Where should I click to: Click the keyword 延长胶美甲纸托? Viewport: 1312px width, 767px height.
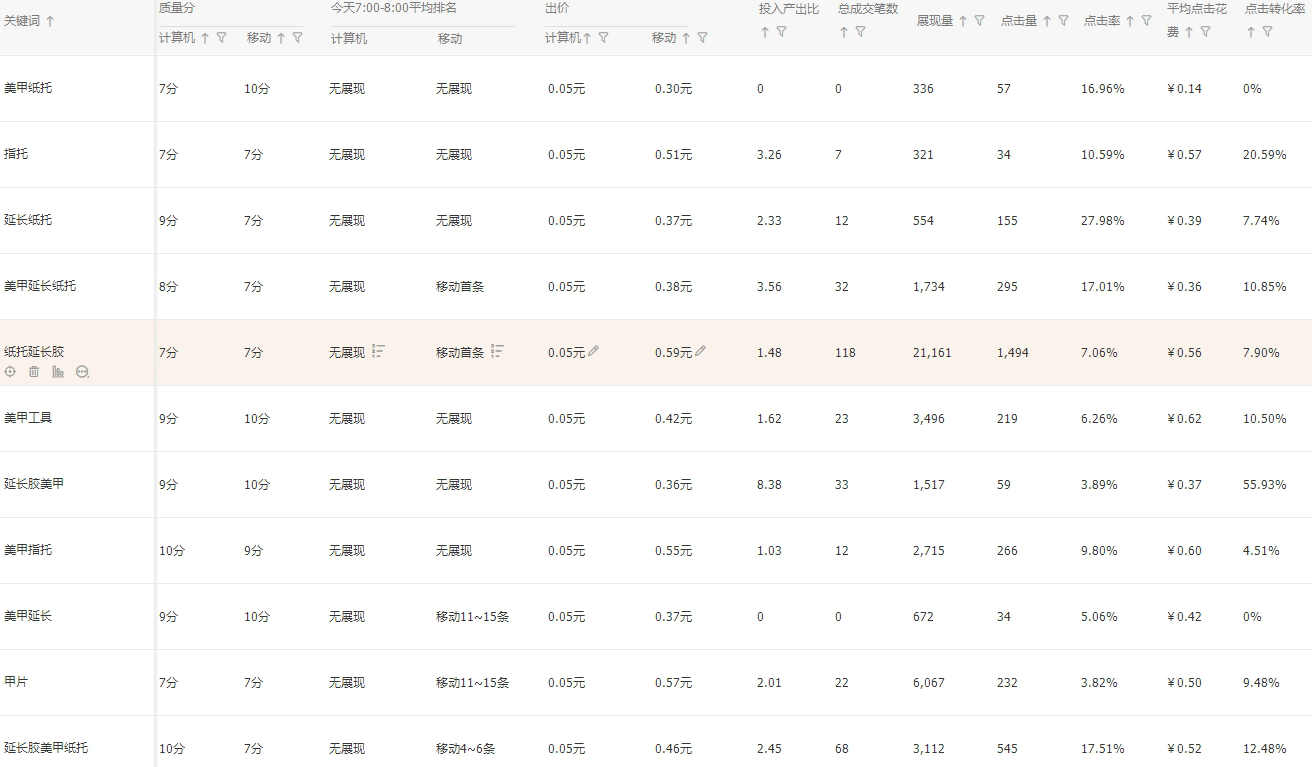(x=46, y=748)
